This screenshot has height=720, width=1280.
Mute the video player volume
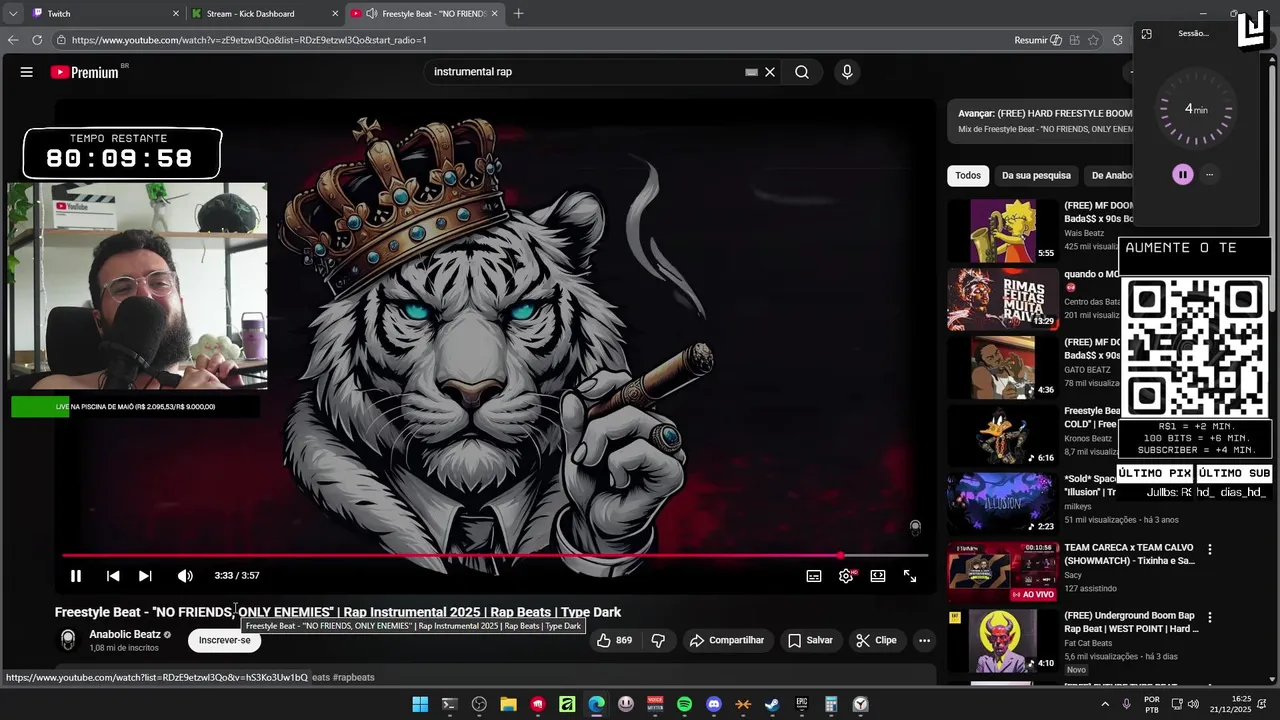click(x=185, y=576)
